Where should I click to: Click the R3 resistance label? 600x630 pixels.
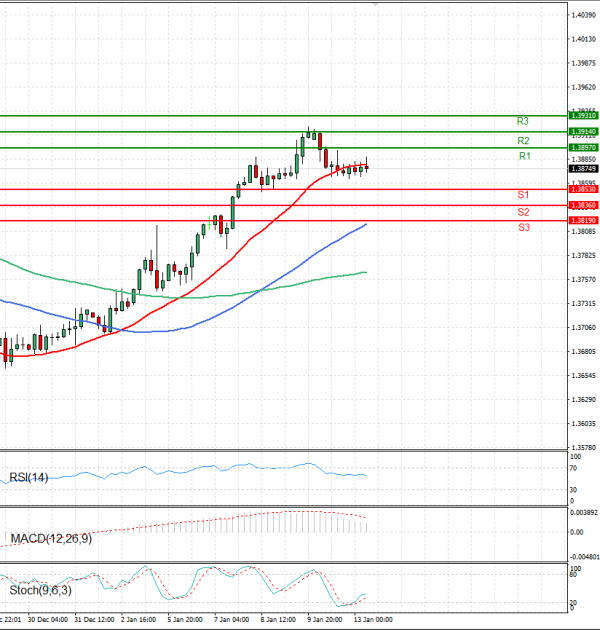tap(522, 121)
